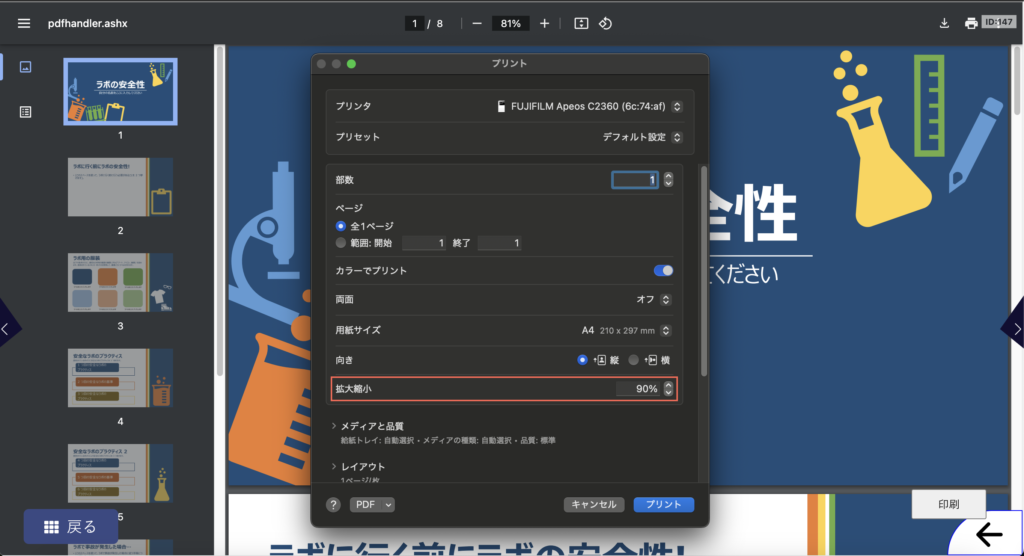Expand メディアと品質 section
The height and width of the screenshot is (556, 1024).
click(x=334, y=426)
